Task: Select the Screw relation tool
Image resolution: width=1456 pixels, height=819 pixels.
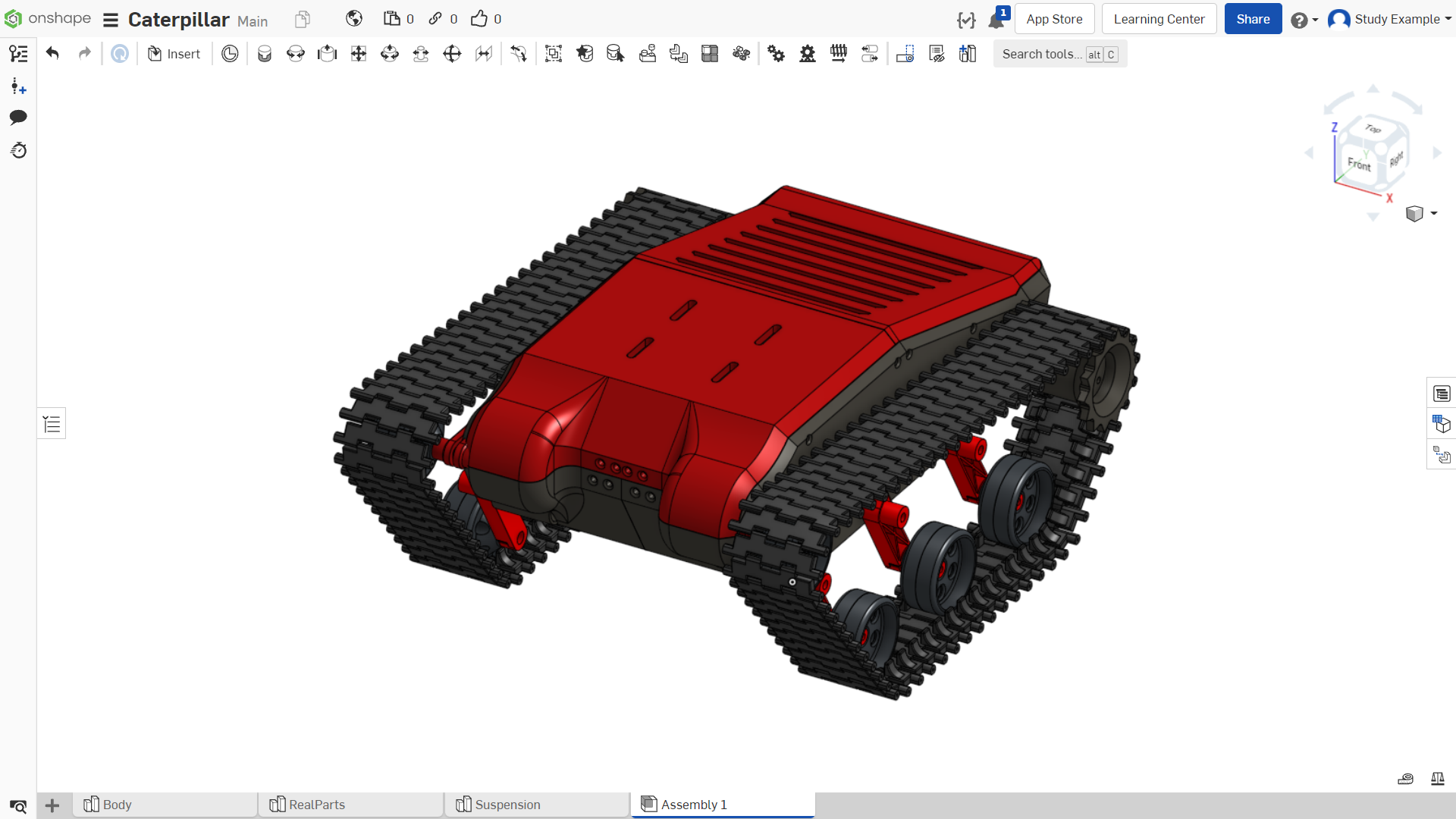Action: [x=839, y=54]
